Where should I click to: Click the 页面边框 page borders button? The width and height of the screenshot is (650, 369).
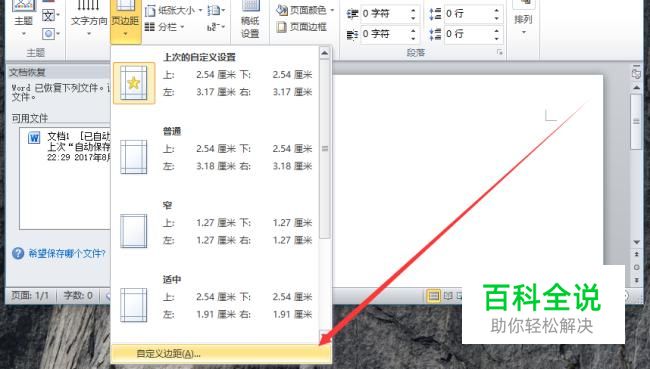pyautogui.click(x=302, y=27)
